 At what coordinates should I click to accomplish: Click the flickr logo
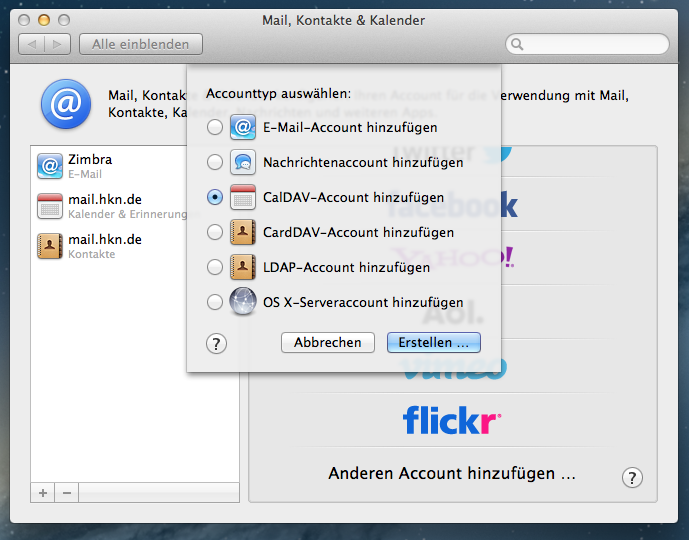[451, 420]
